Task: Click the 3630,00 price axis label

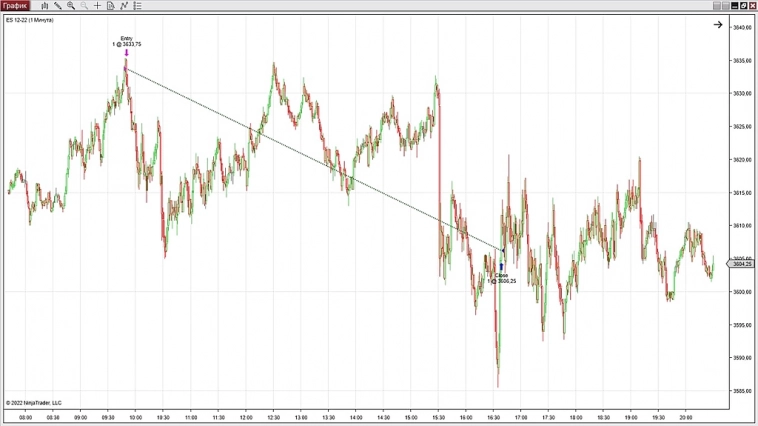Action: coord(742,93)
